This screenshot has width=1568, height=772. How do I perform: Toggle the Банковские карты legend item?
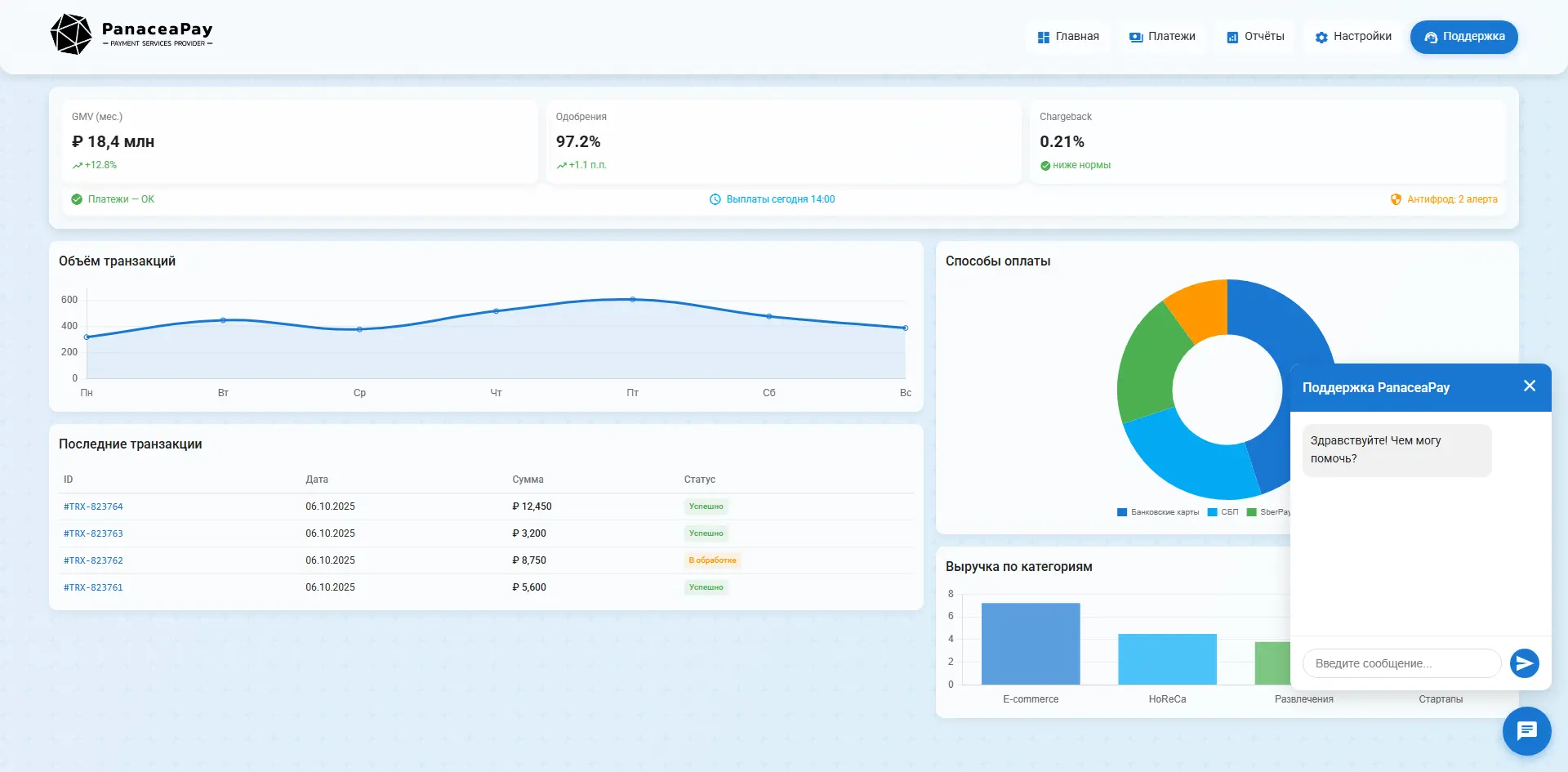coord(1158,512)
